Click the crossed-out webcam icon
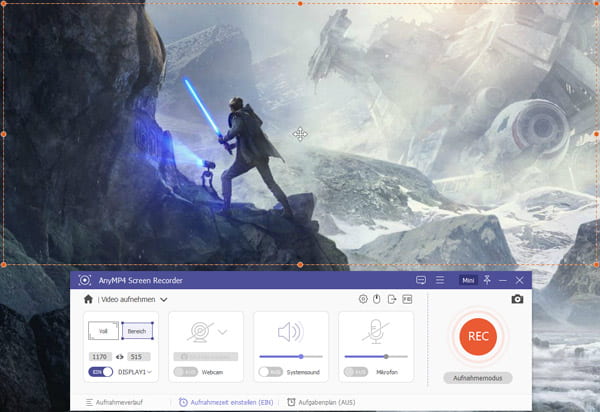The width and height of the screenshot is (600, 412). [x=200, y=331]
